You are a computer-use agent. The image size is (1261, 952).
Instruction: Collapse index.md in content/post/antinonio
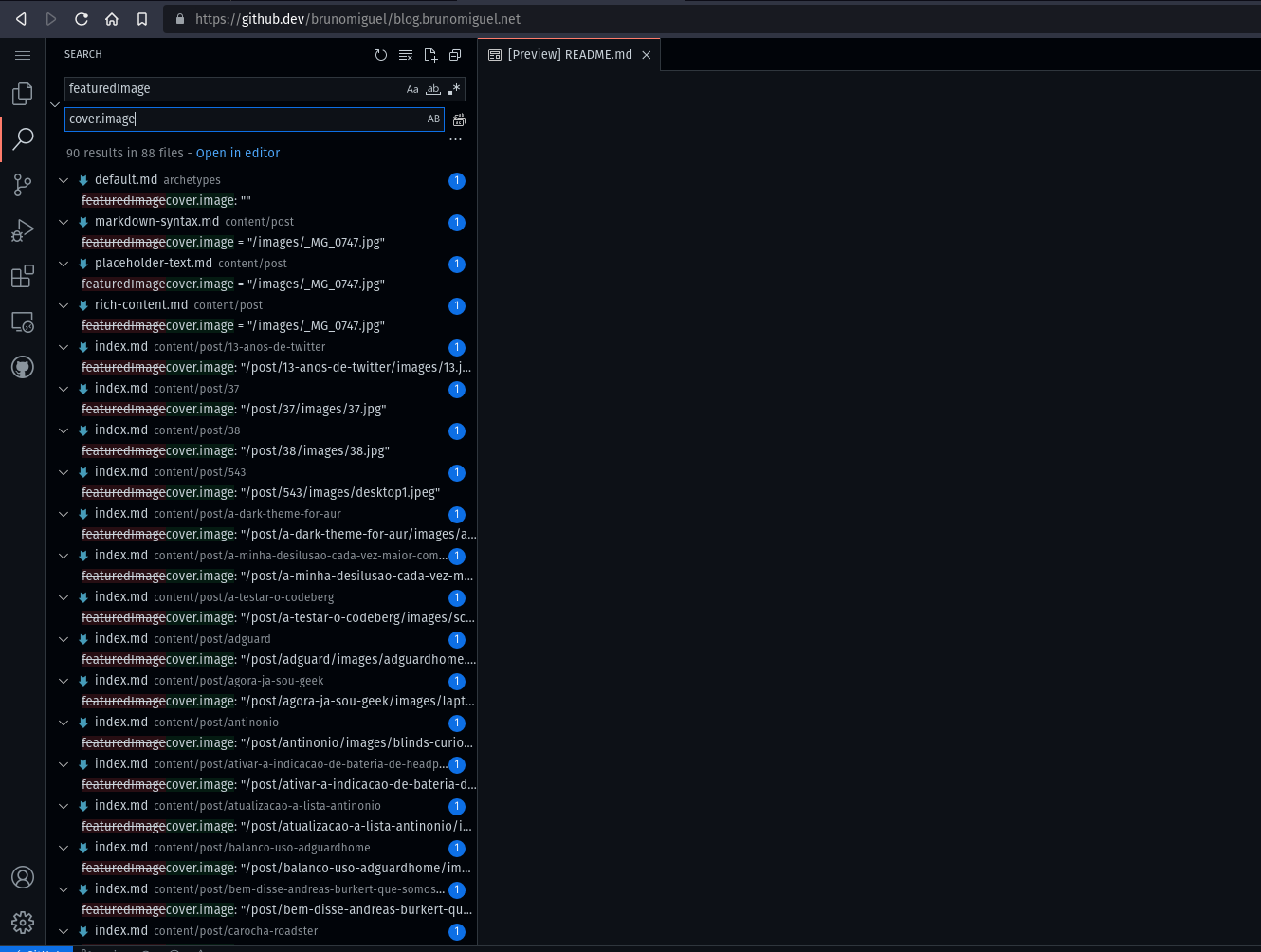[64, 723]
